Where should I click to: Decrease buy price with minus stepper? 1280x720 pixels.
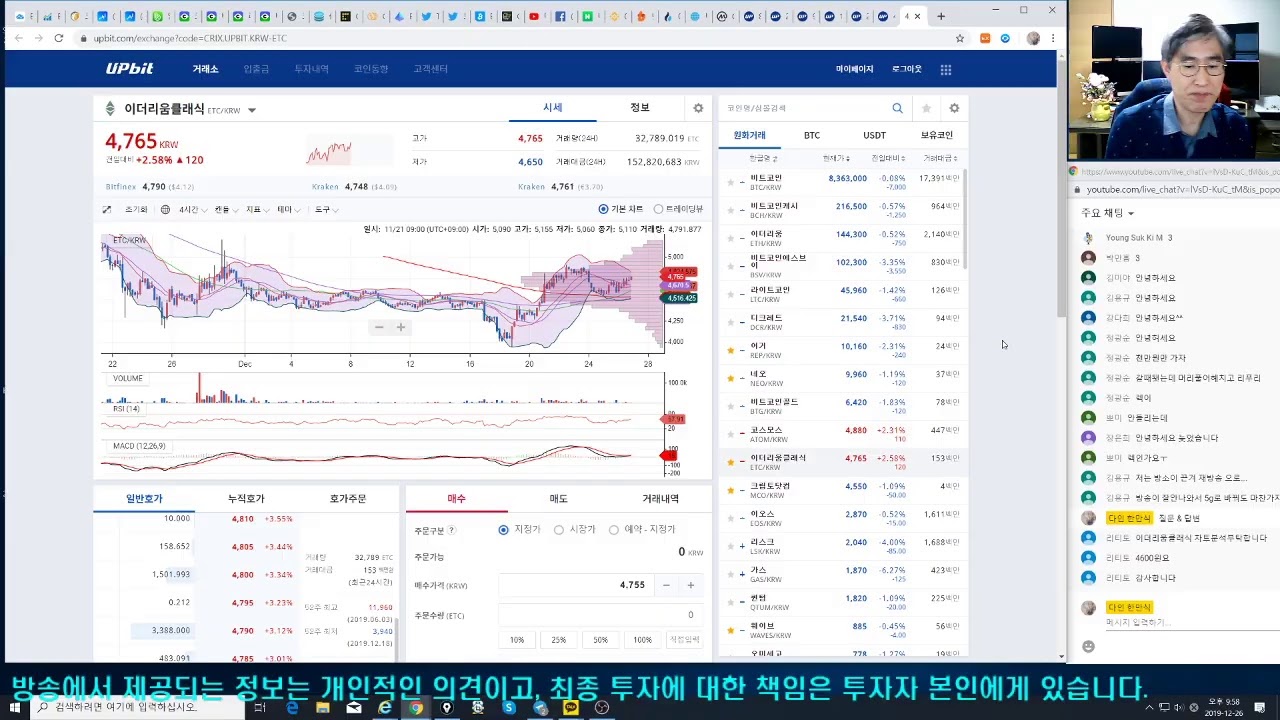point(666,585)
